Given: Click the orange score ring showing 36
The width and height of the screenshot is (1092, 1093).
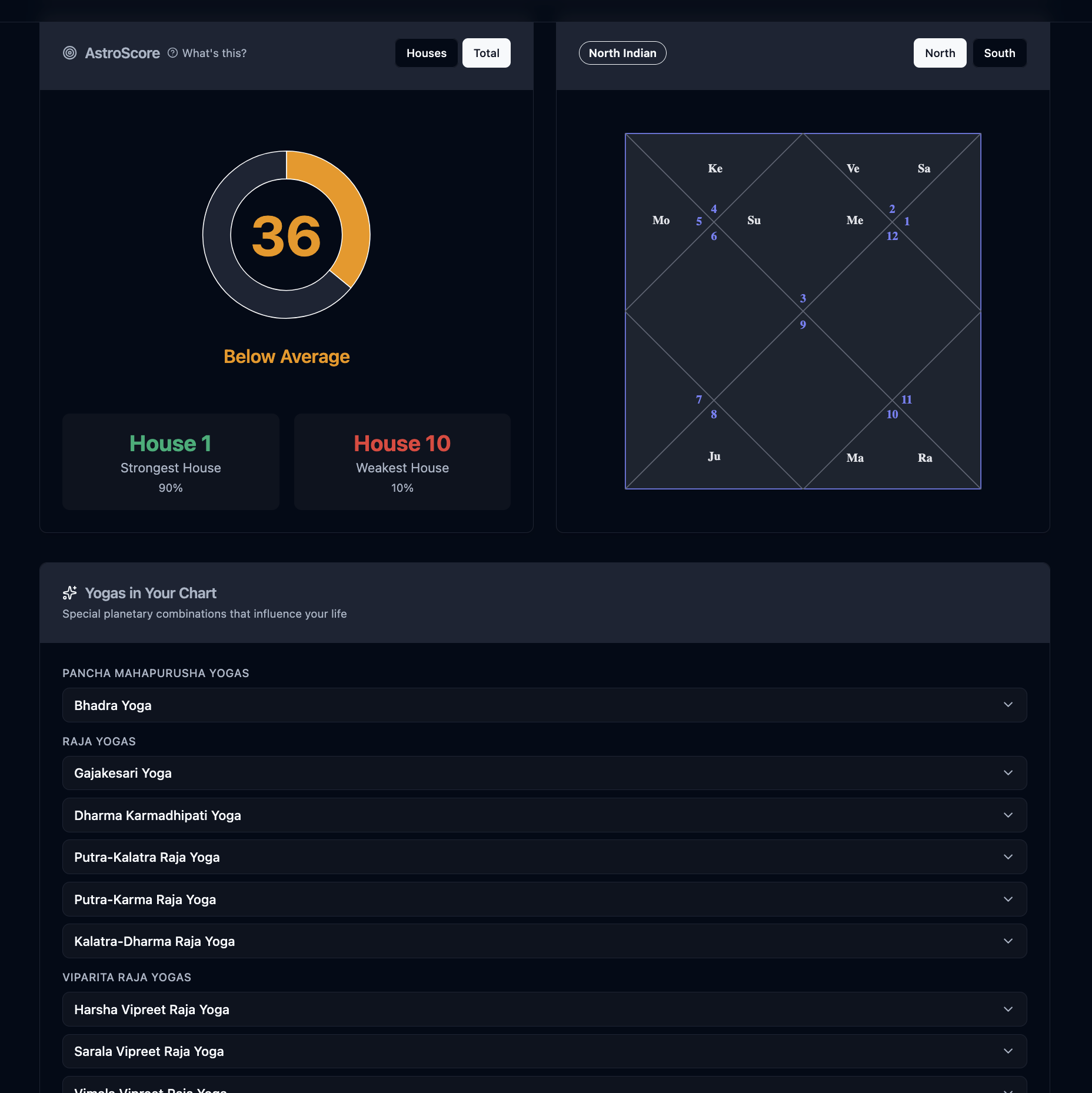Looking at the screenshot, I should coord(287,235).
